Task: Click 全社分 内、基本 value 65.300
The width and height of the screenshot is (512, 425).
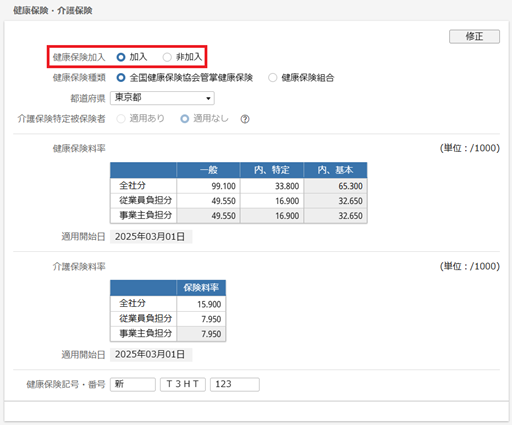Action: (335, 186)
